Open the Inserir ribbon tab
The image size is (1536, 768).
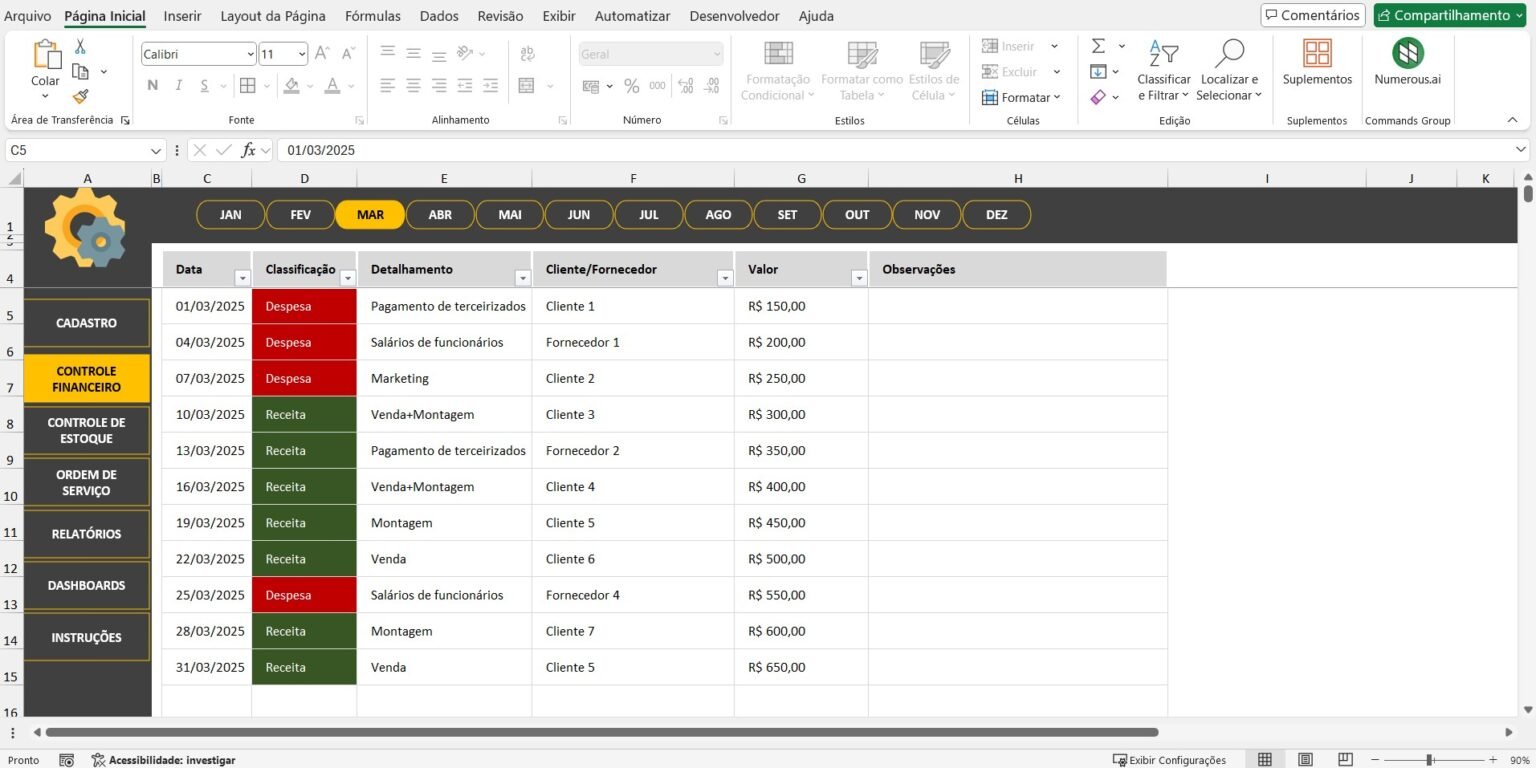[182, 16]
